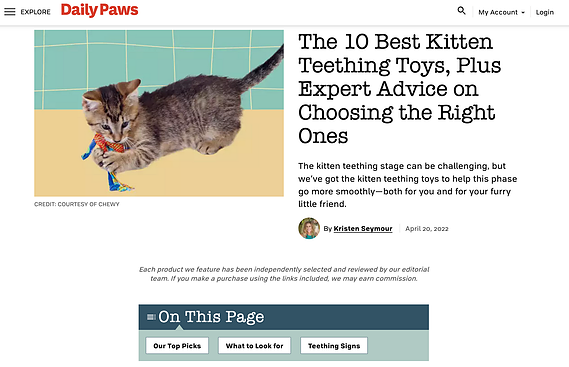This screenshot has height=367, width=569.
Task: Click the Daily Paws logo
Action: tap(99, 10)
